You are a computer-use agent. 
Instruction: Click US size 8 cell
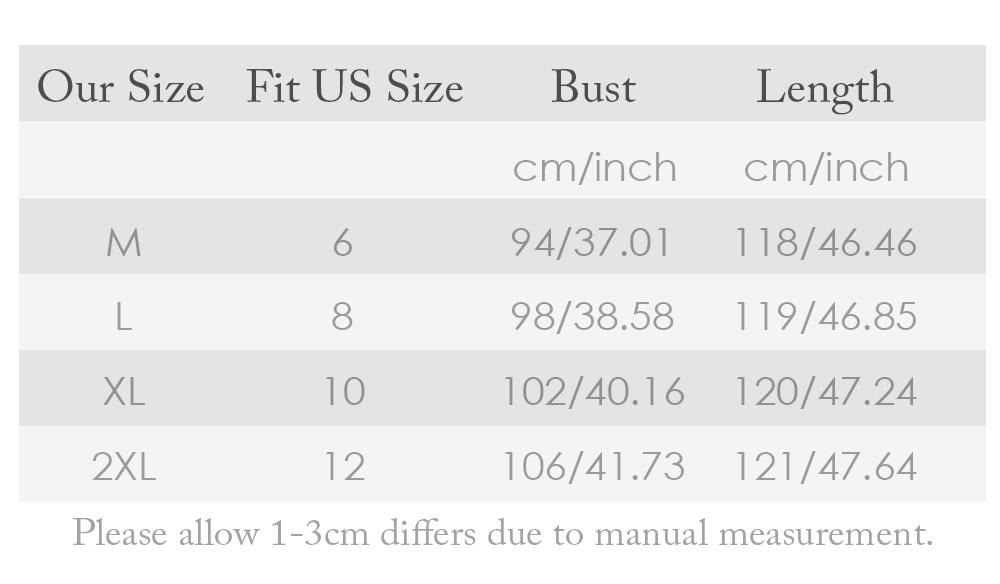[342, 317]
